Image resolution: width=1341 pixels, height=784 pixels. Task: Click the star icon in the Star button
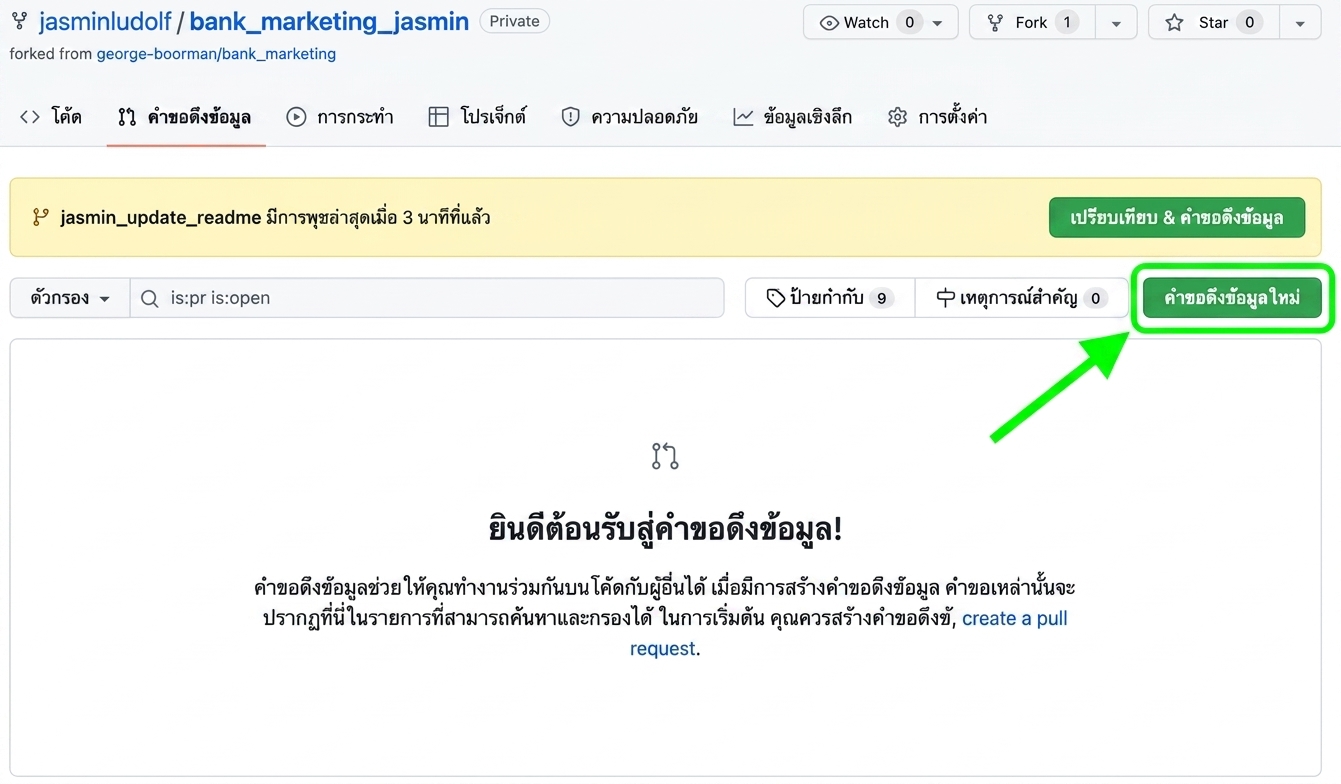(1175, 23)
